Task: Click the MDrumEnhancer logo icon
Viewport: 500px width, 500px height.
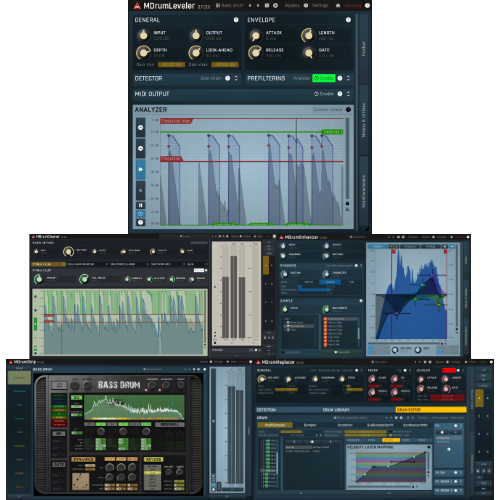Action: [x=281, y=237]
